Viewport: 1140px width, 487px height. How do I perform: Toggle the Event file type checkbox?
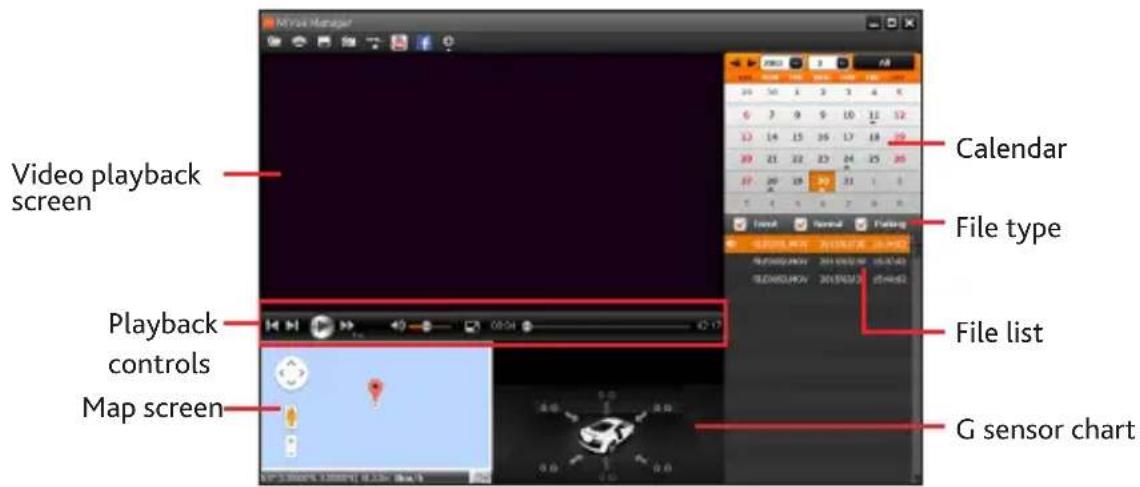[x=740, y=225]
